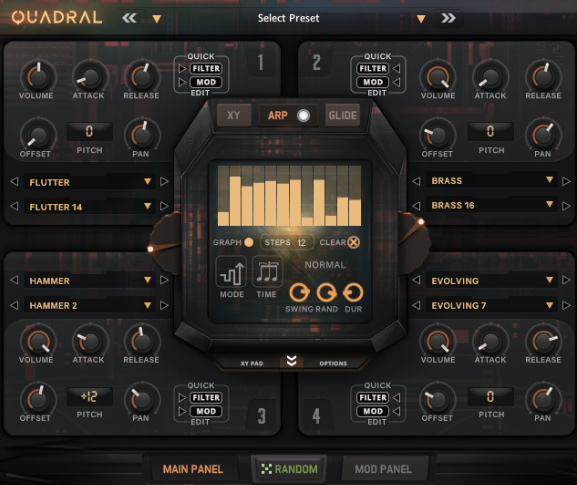577x485 pixels.
Task: Select next BRASS category right arrow
Action: point(566,181)
